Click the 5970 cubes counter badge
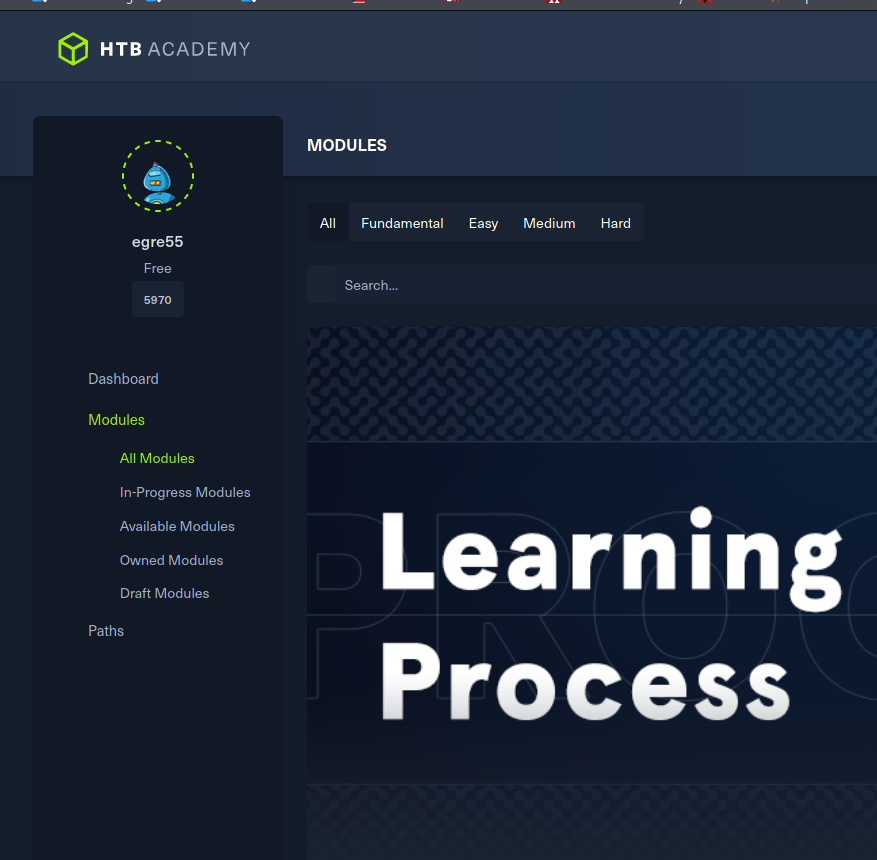Image resolution: width=877 pixels, height=860 pixels. point(157,298)
